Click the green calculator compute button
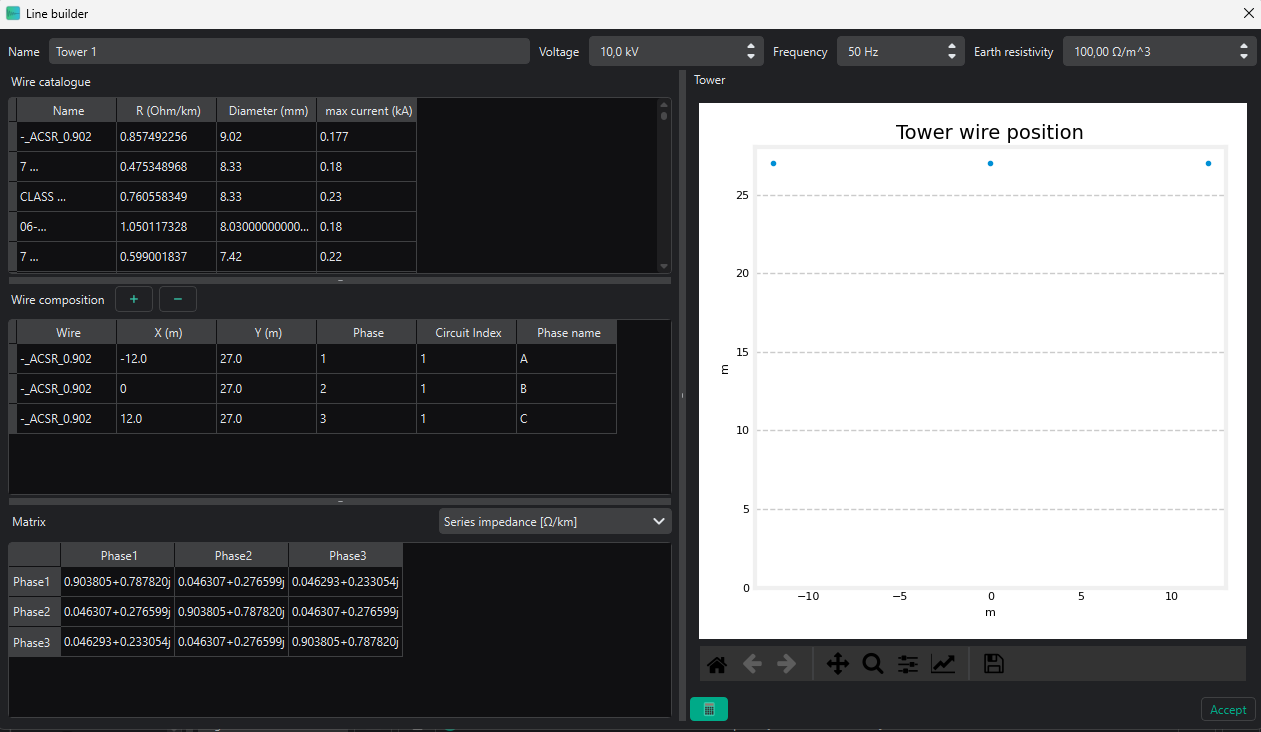This screenshot has height=732, width=1261. (x=709, y=709)
